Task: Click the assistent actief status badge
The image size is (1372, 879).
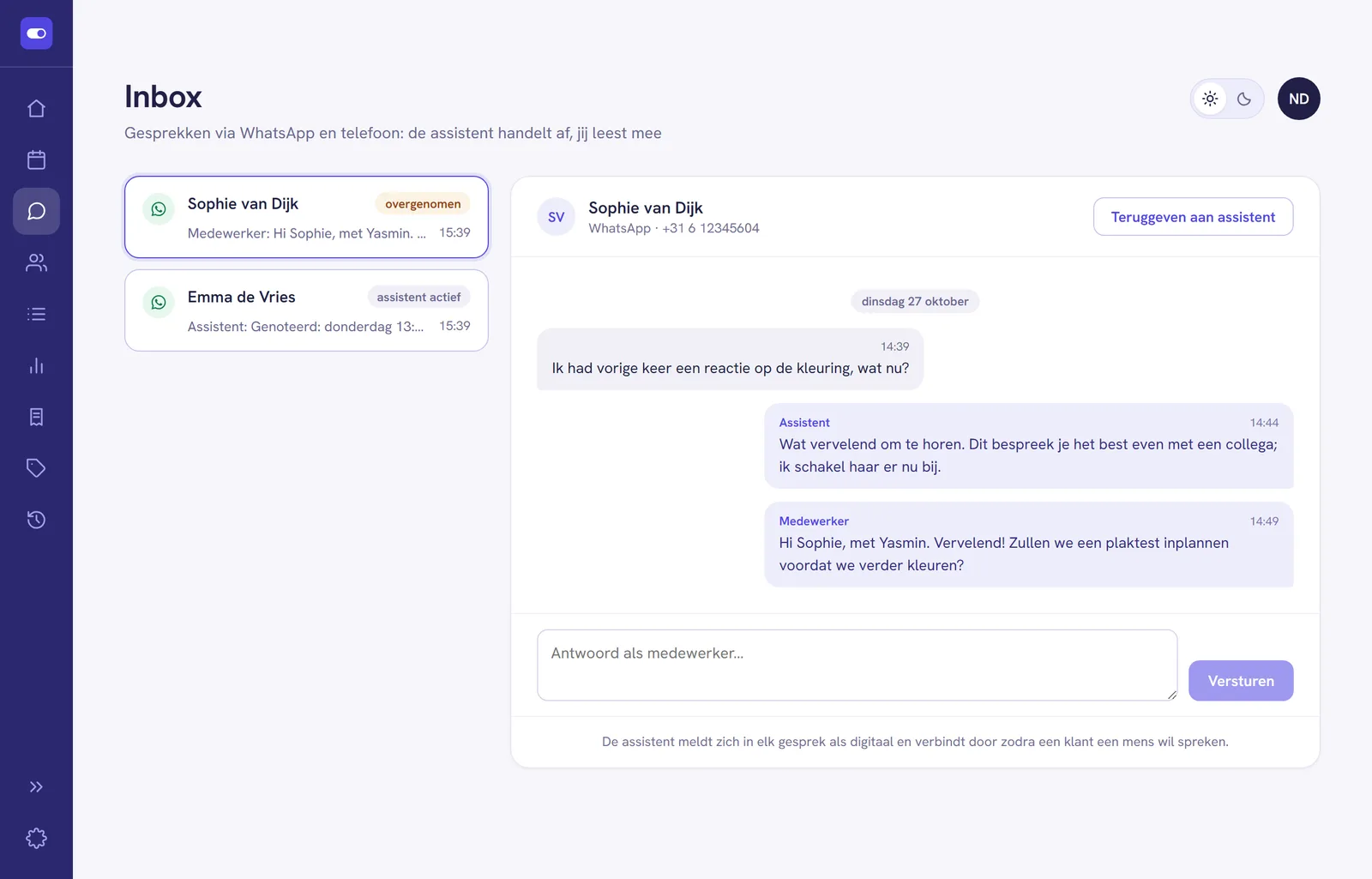Action: tap(418, 298)
